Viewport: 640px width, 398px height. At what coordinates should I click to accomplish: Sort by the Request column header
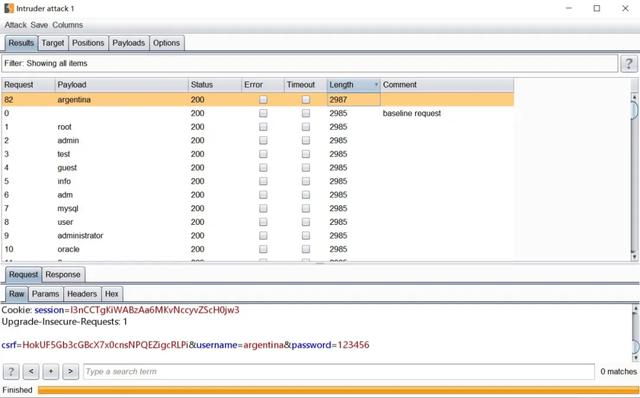28,84
